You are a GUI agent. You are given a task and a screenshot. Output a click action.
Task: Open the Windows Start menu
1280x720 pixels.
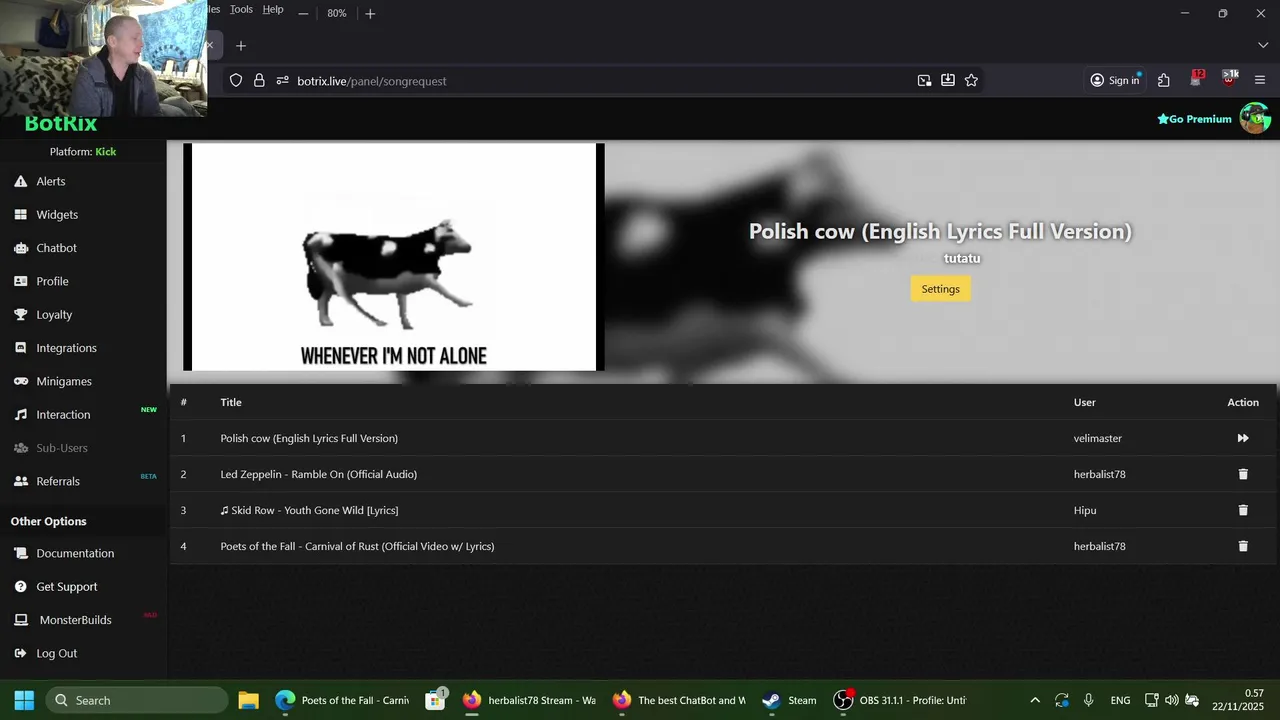tap(24, 700)
